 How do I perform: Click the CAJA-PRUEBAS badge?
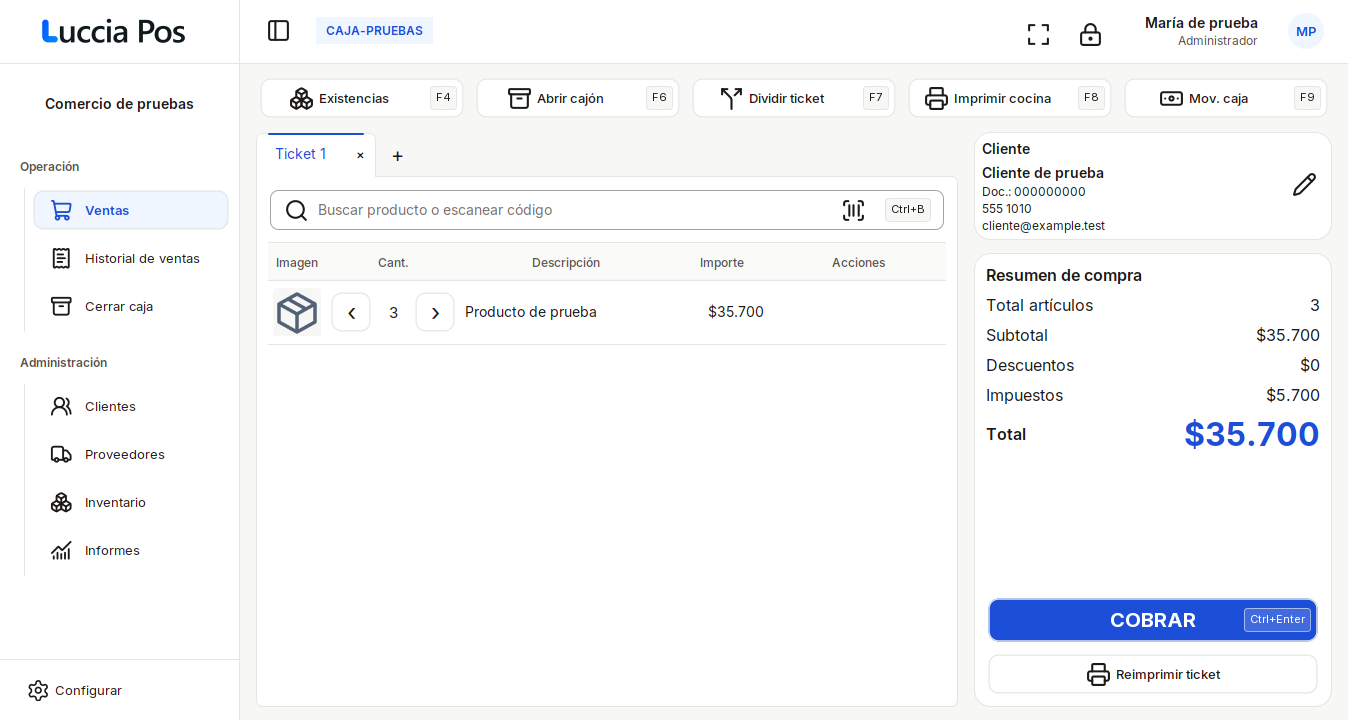[x=374, y=31]
